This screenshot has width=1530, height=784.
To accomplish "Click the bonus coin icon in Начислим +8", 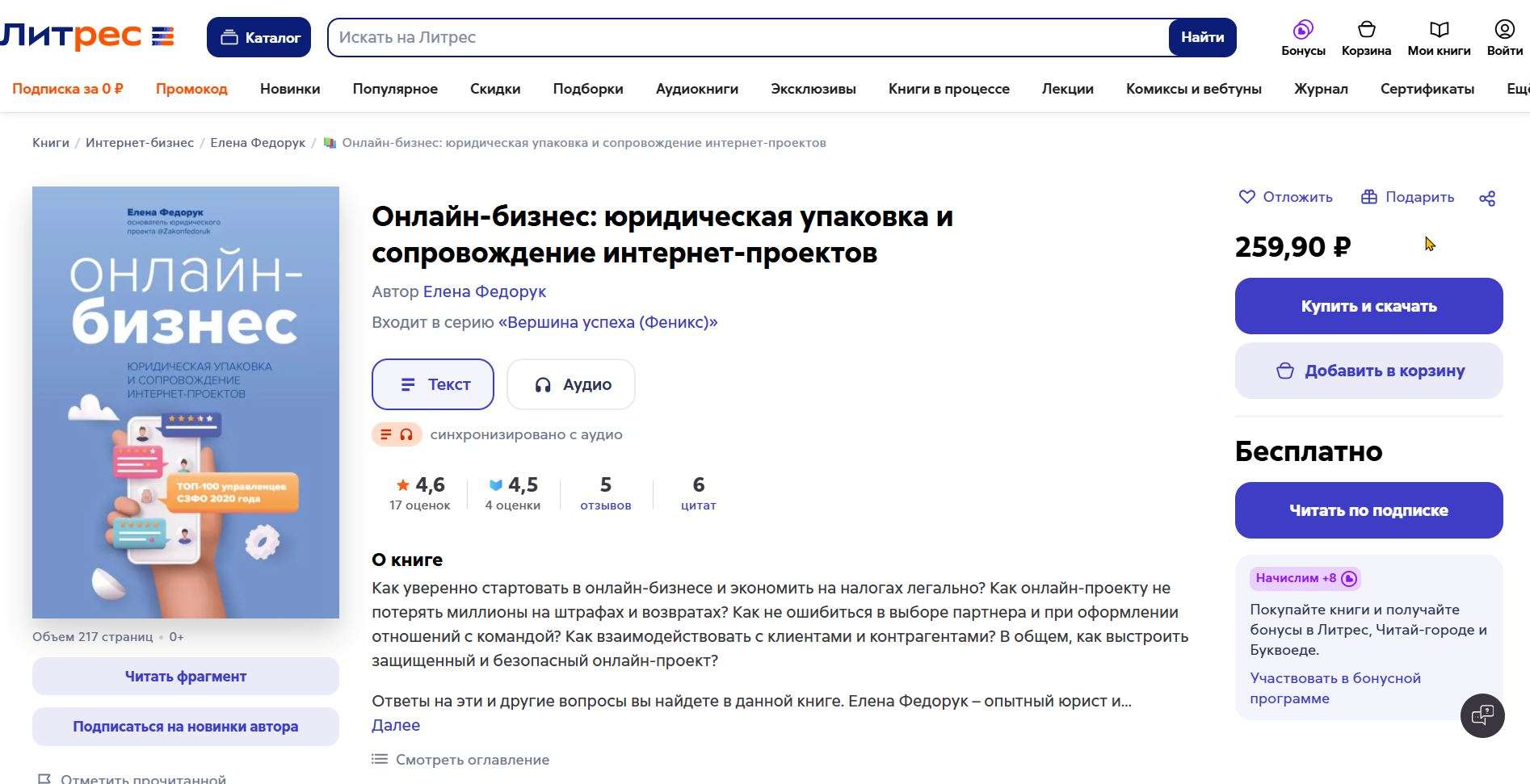I will point(1348,578).
